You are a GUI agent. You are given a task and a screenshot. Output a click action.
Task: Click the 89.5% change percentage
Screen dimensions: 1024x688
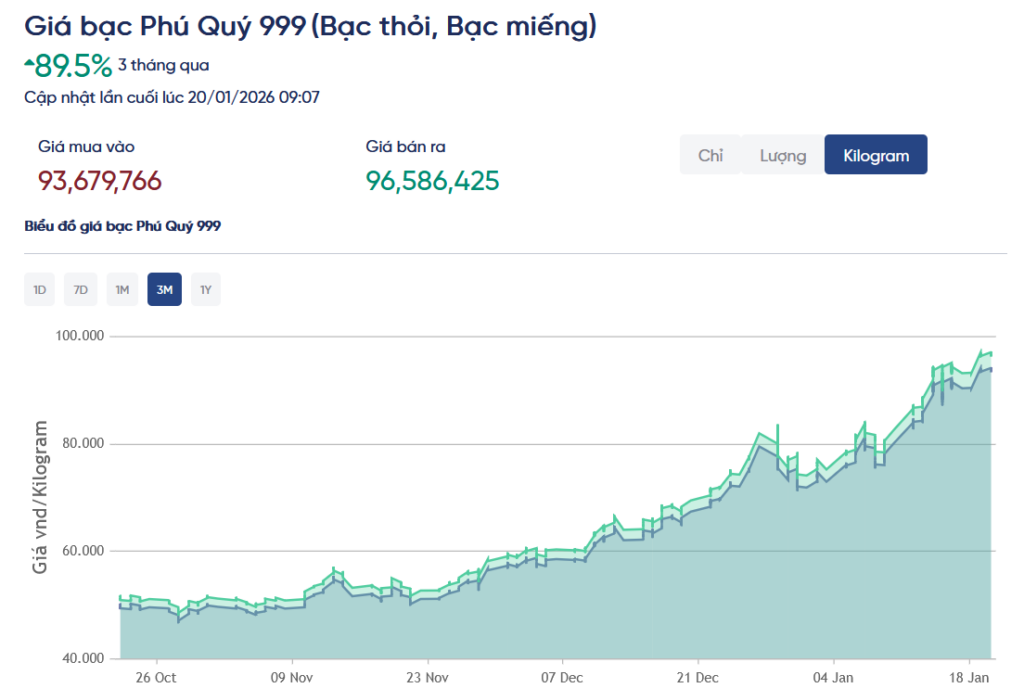(x=74, y=66)
